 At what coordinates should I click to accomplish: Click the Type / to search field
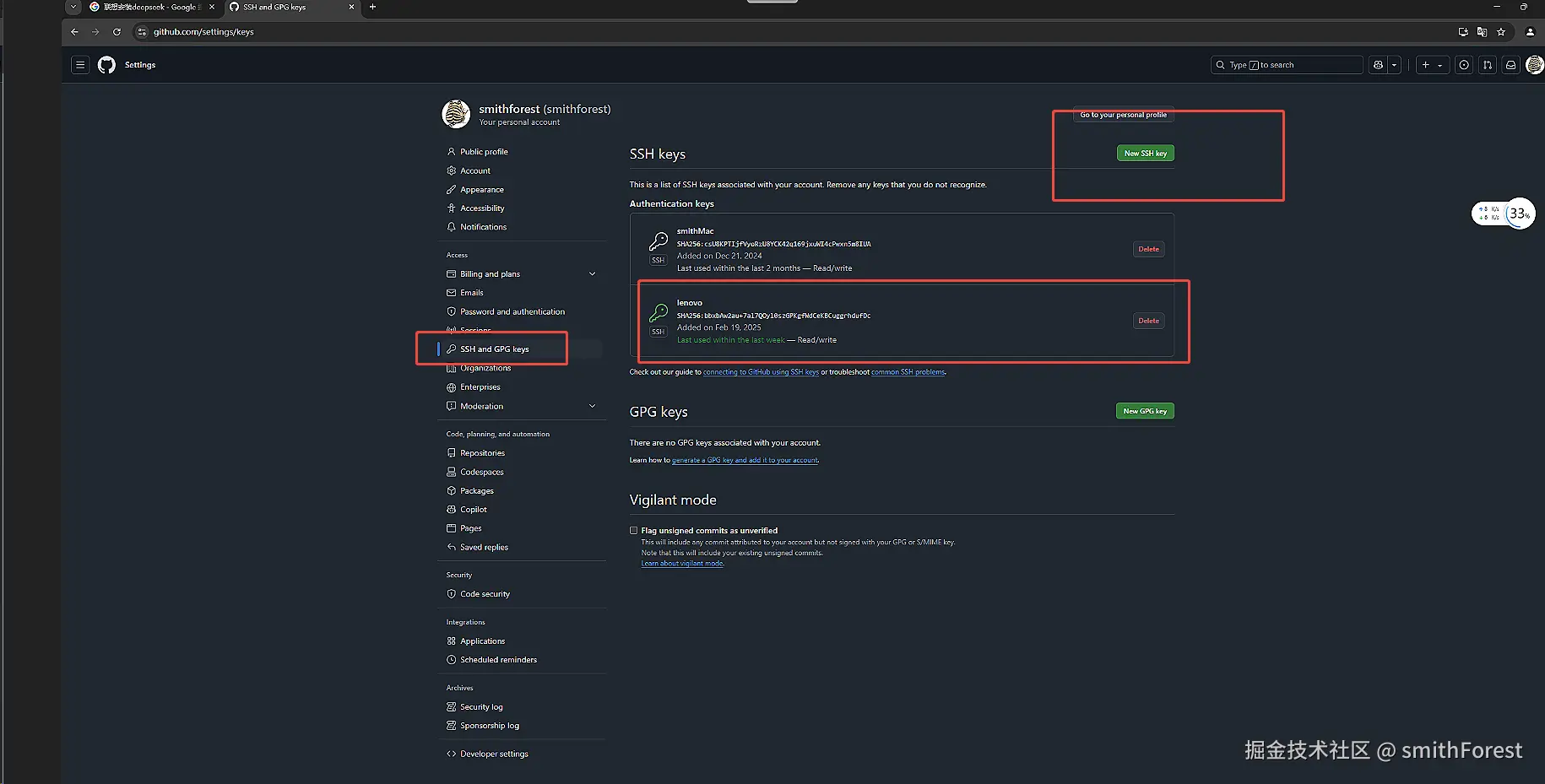1286,65
